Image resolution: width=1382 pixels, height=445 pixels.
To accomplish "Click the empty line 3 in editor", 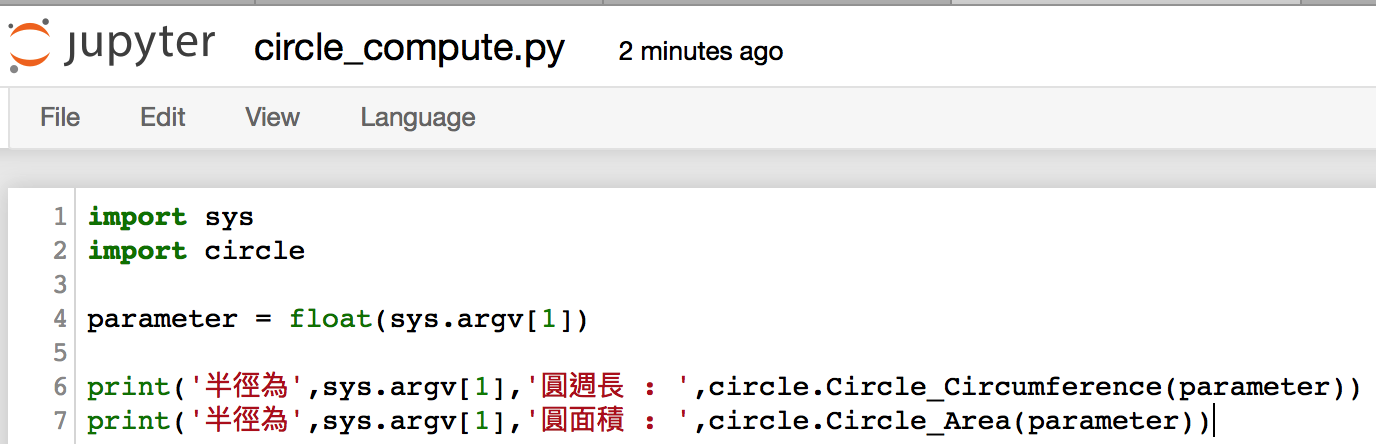I will (700, 285).
